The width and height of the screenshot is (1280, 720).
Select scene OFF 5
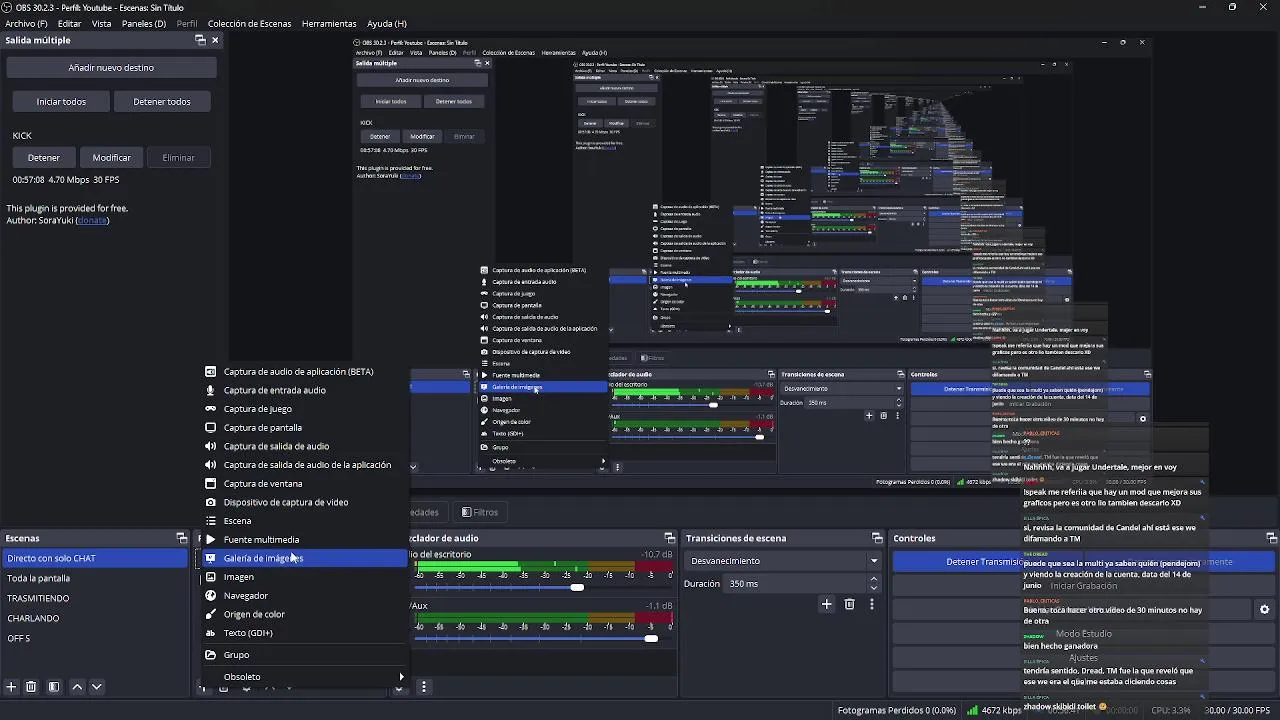(x=94, y=638)
